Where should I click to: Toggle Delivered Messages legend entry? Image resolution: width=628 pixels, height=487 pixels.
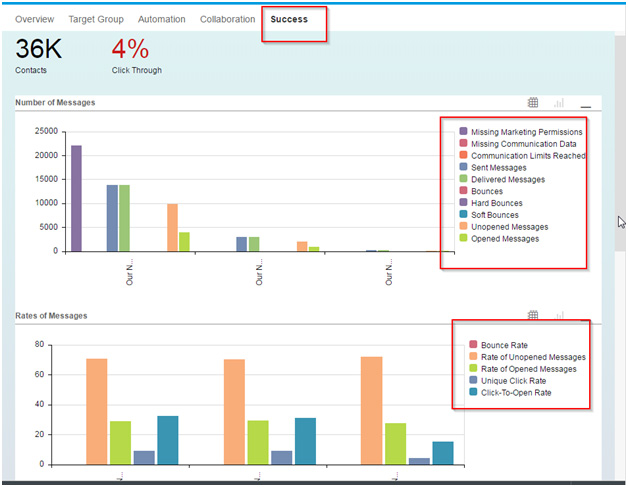pyautogui.click(x=502, y=179)
